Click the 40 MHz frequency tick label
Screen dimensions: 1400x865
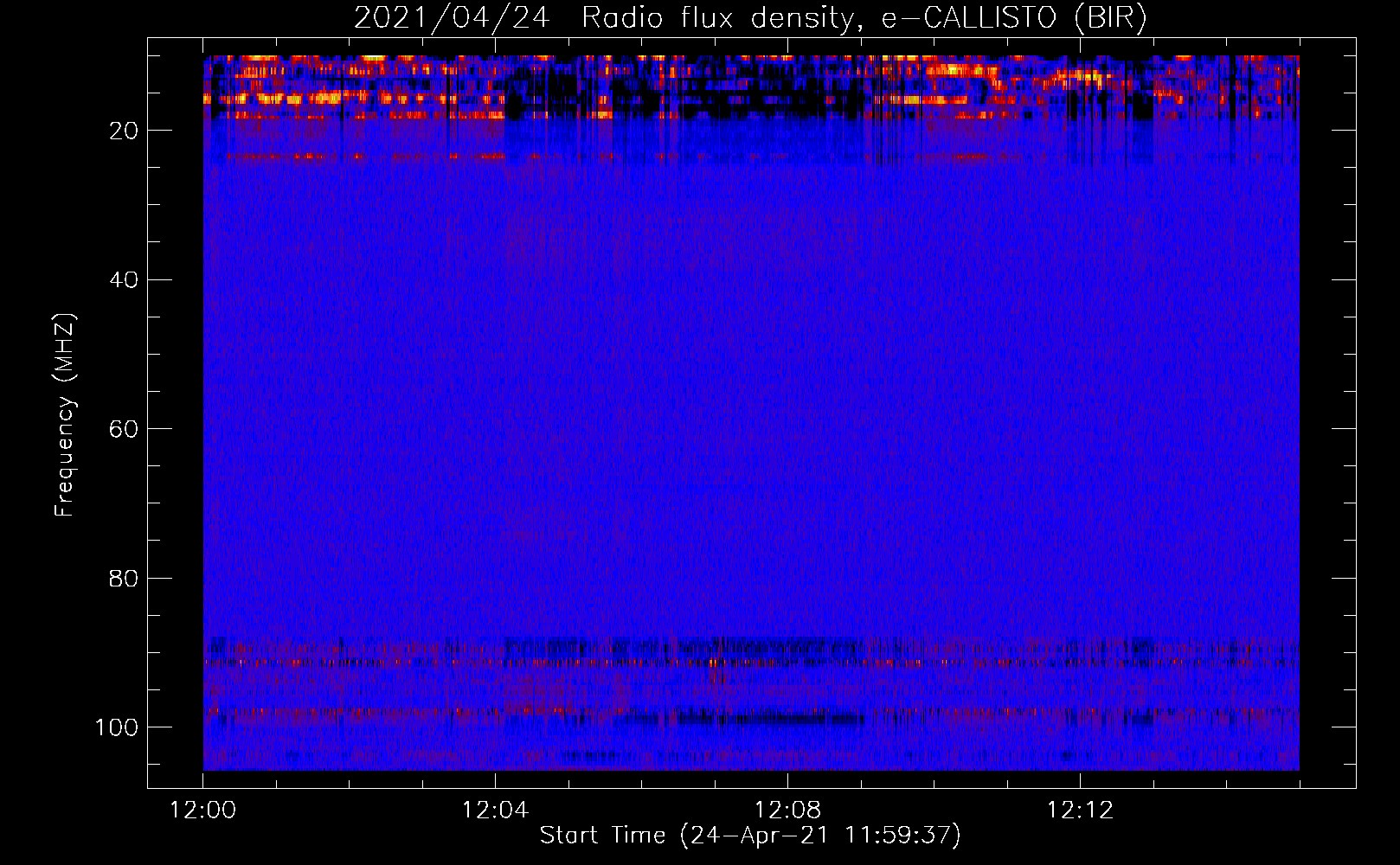coord(124,280)
